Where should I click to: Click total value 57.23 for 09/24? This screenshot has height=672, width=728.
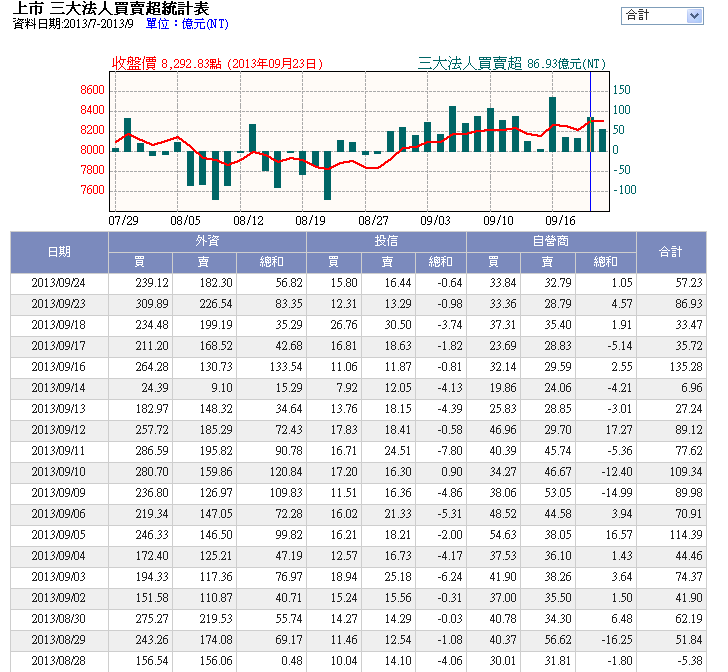[689, 283]
